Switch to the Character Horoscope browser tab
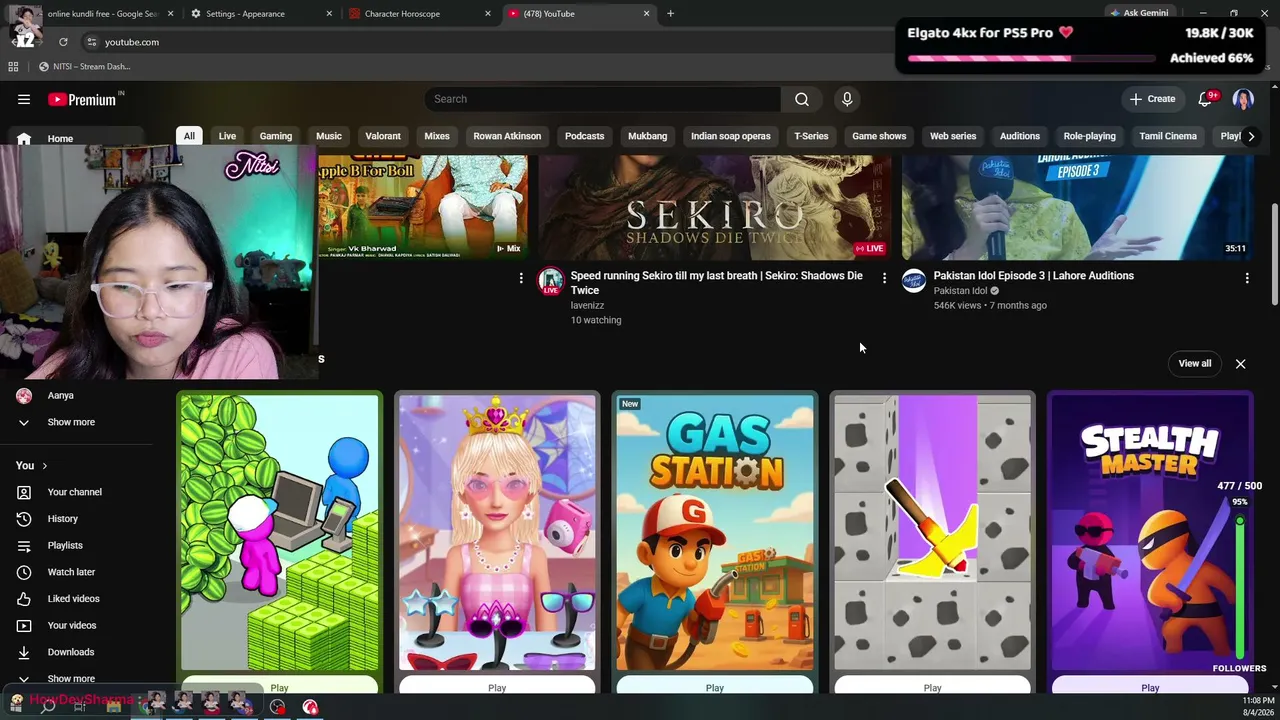1280x720 pixels. point(420,13)
